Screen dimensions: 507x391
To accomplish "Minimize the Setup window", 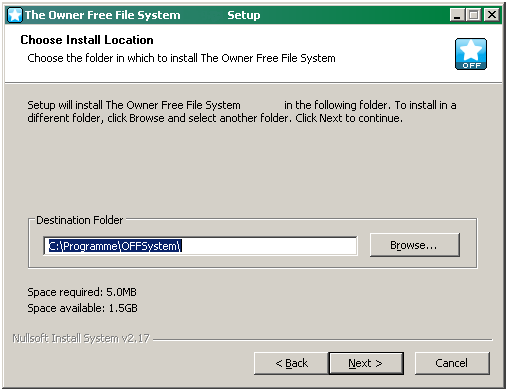I will coord(457,15).
